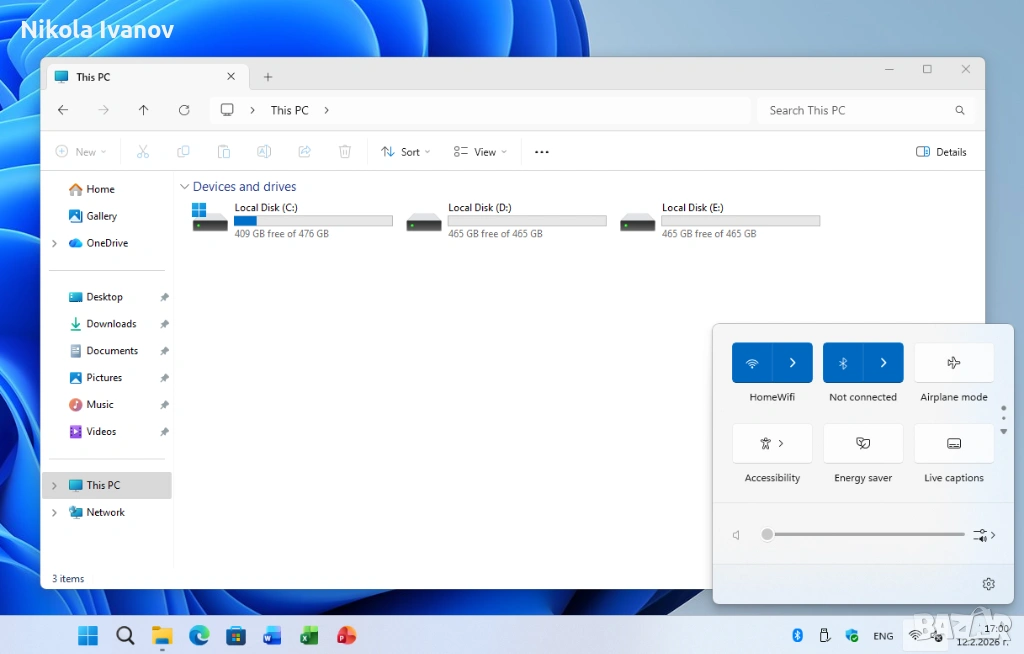
Task: Open the New item button
Action: click(80, 152)
